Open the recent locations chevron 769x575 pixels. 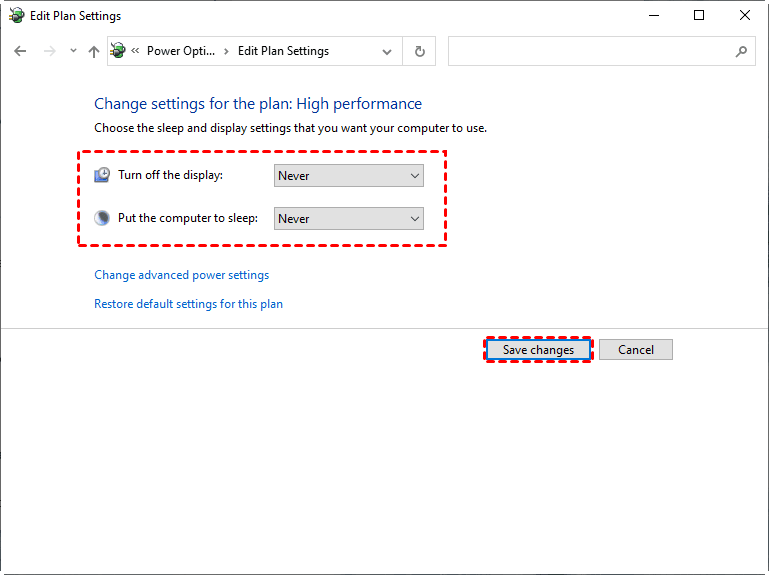pyautogui.click(x=73, y=51)
